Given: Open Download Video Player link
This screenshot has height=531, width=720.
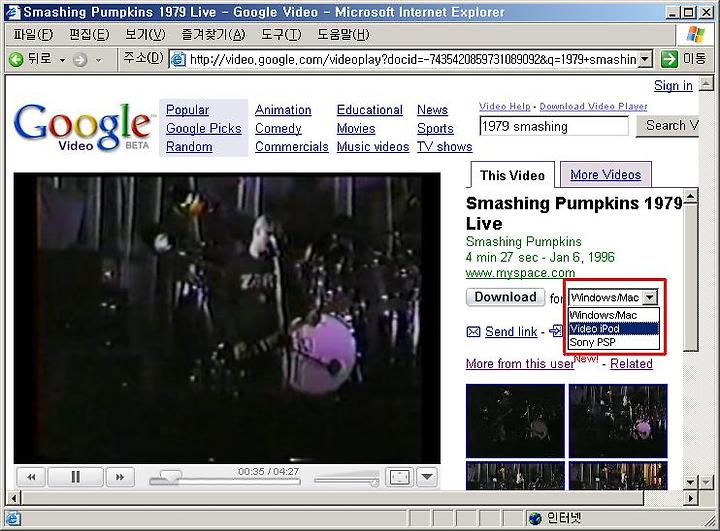Looking at the screenshot, I should (593, 107).
